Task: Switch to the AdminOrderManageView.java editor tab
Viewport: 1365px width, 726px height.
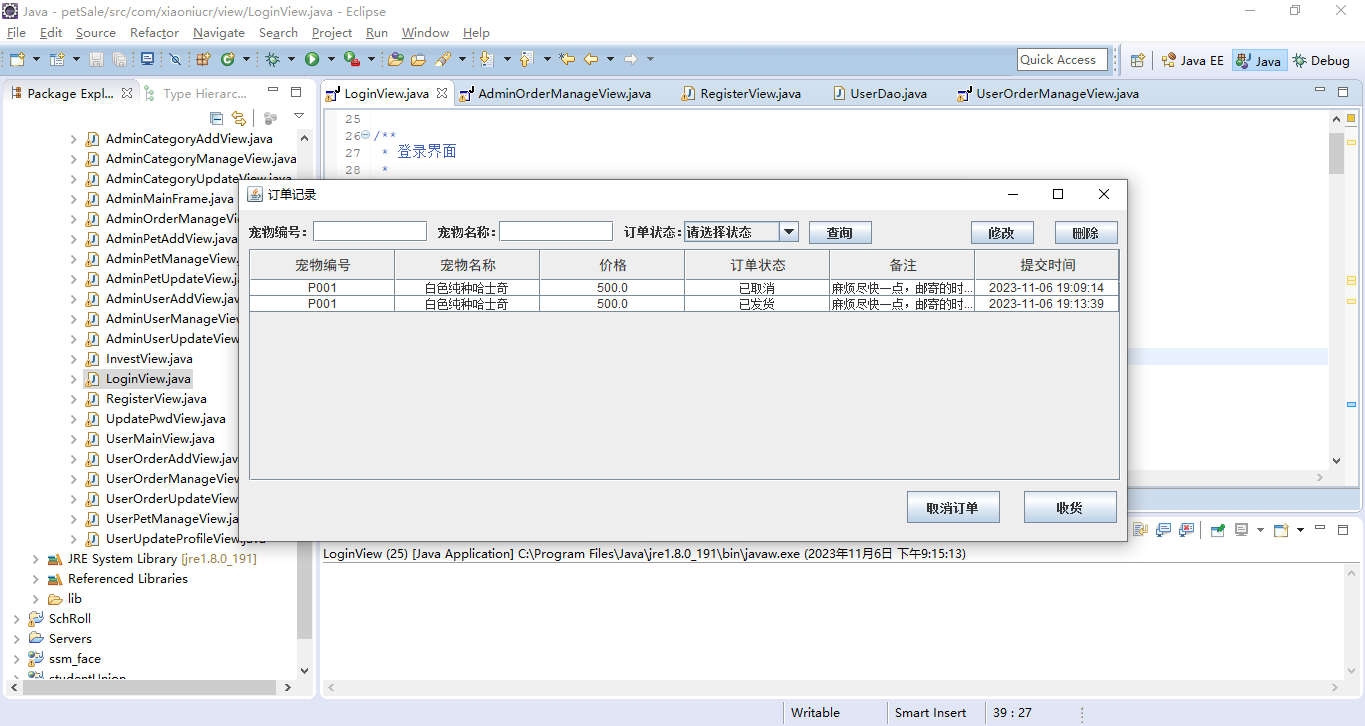Action: tap(555, 94)
